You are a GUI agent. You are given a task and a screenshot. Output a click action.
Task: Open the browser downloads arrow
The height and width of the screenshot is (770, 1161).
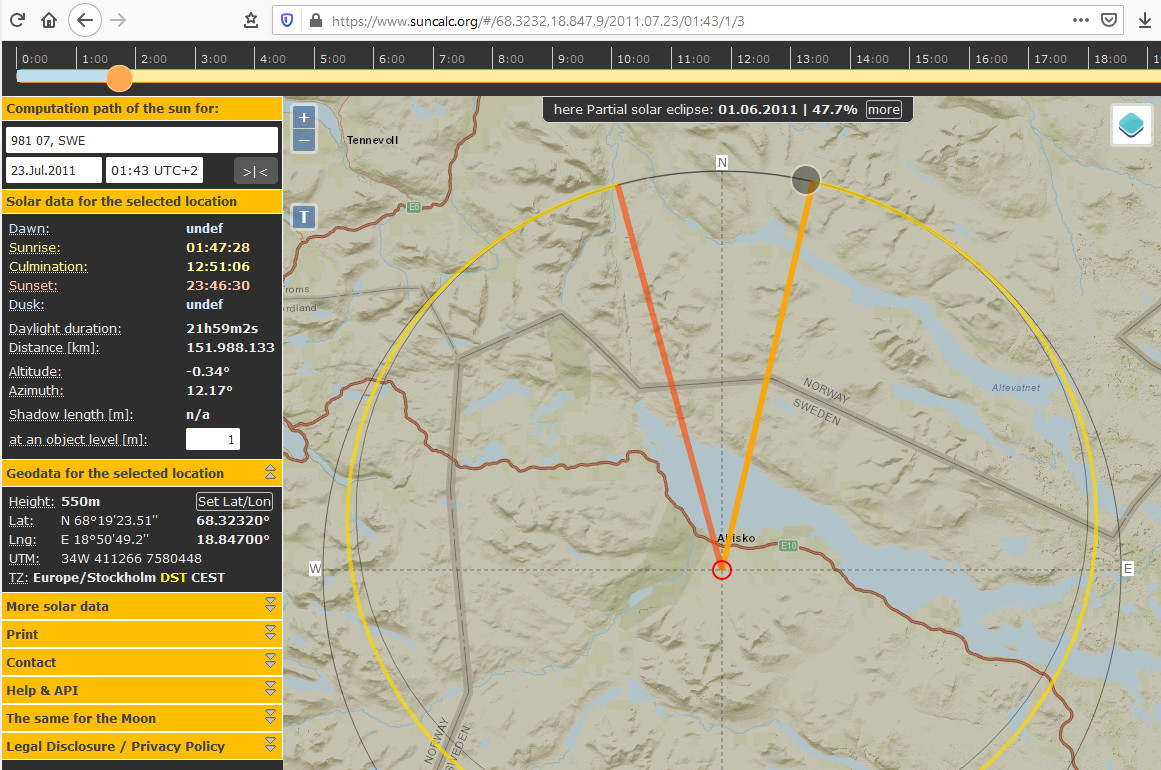[1144, 21]
